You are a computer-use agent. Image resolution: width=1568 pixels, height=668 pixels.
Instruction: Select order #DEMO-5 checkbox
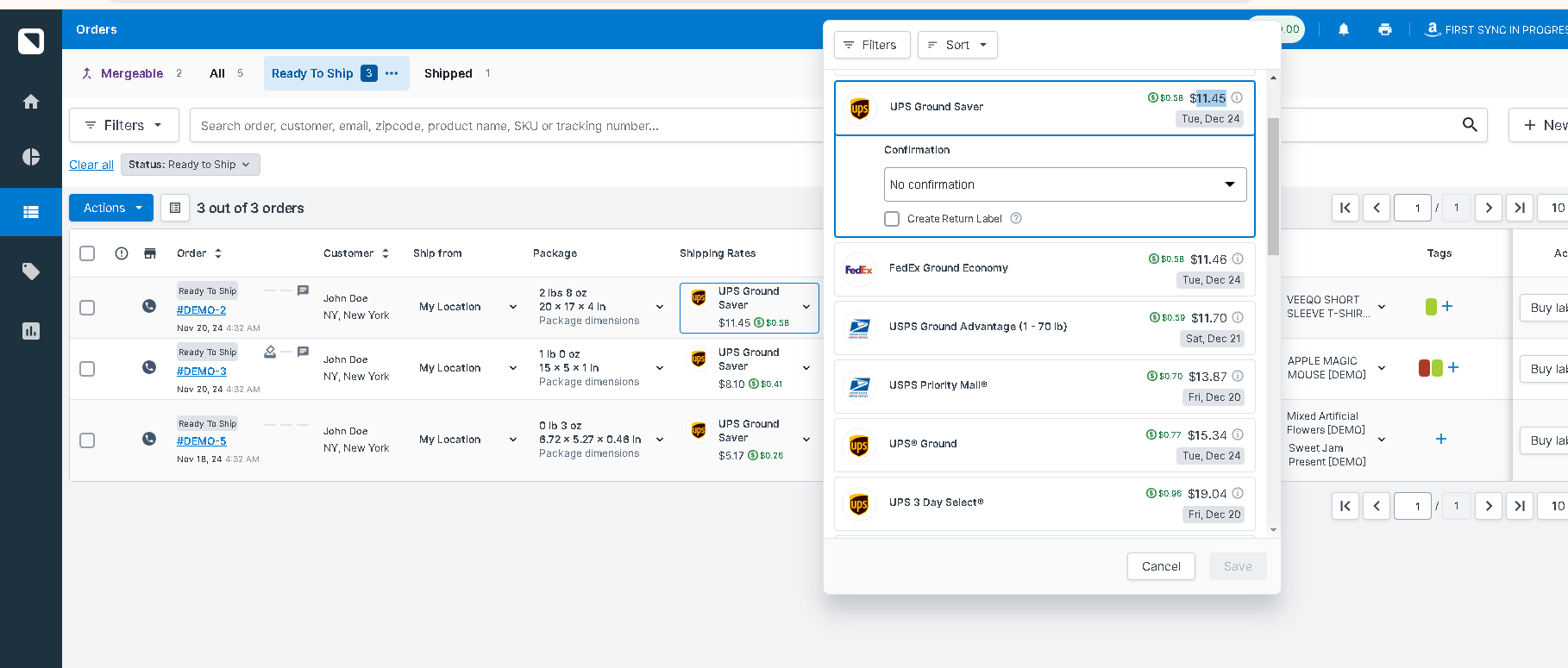coord(87,440)
